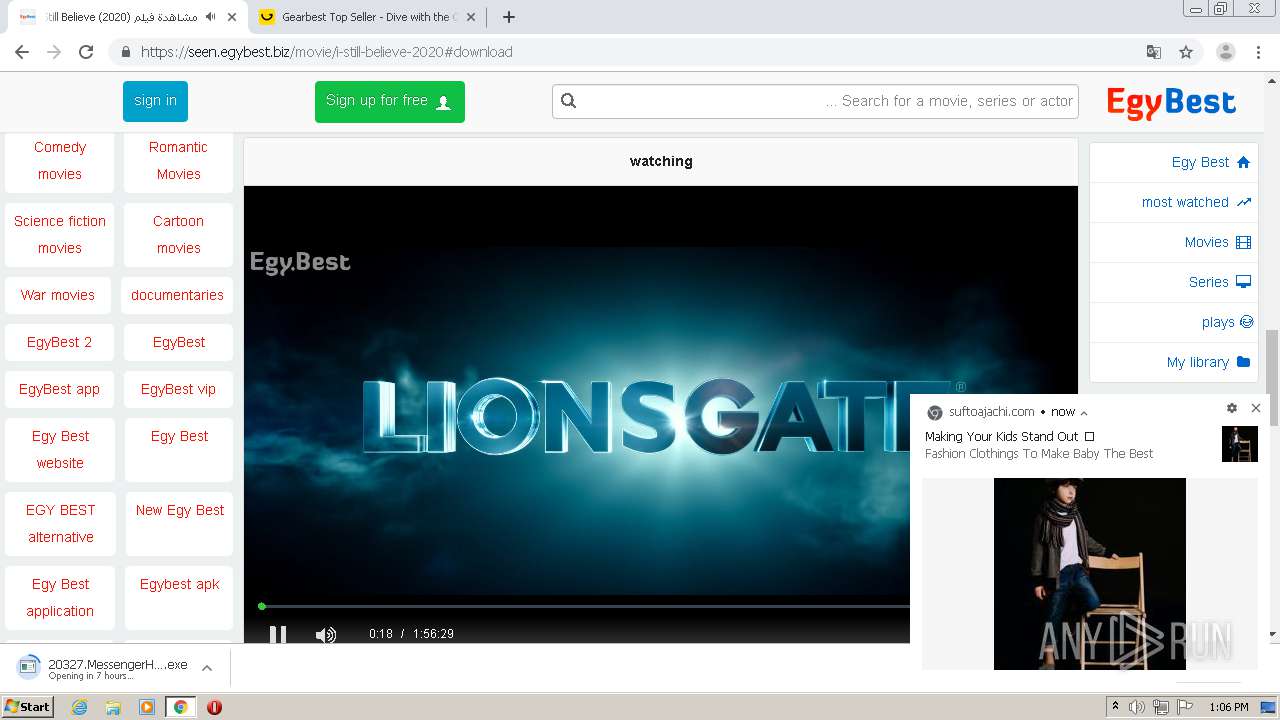Screen dimensions: 1280x720
Task: Open download item options arrow
Action: [207, 668]
